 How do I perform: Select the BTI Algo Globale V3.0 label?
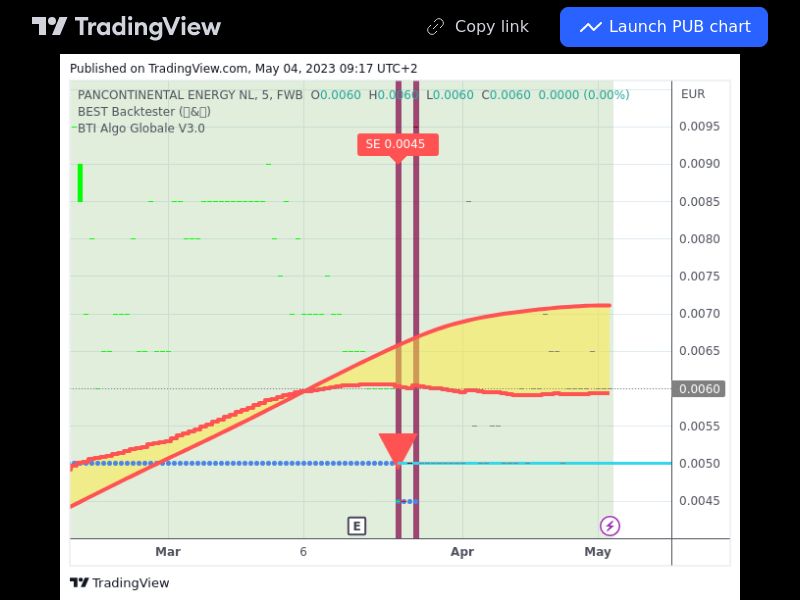[141, 128]
